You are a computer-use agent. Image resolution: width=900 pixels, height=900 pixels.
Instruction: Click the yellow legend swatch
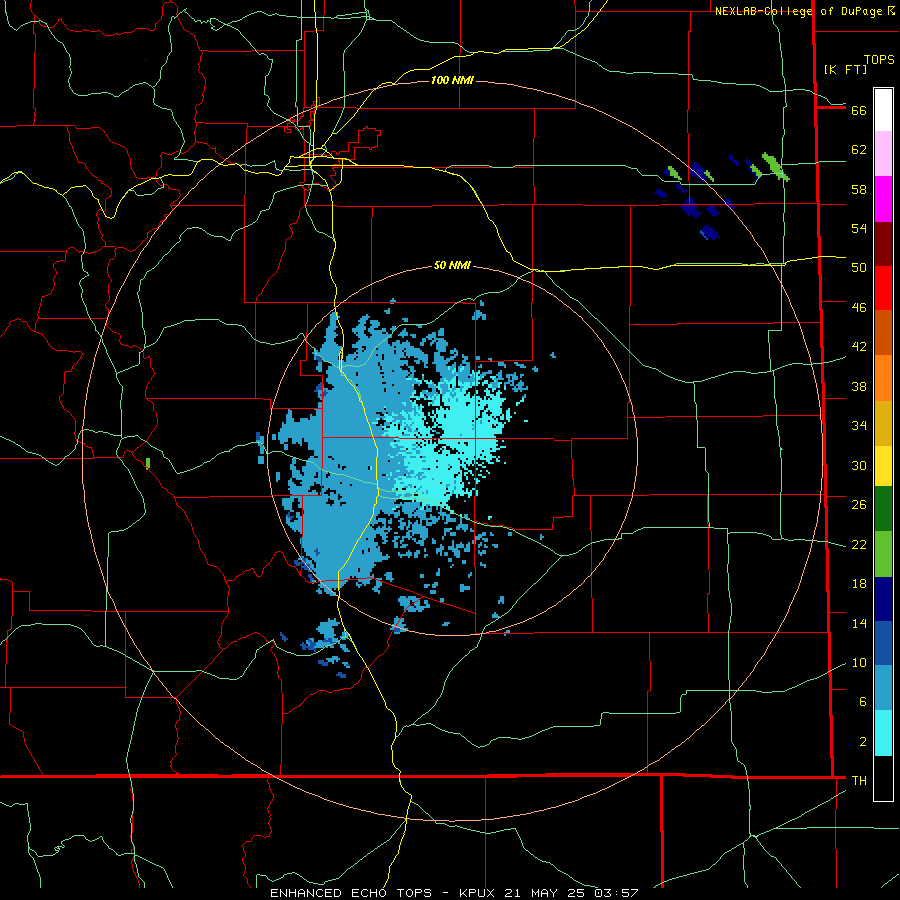[883, 466]
